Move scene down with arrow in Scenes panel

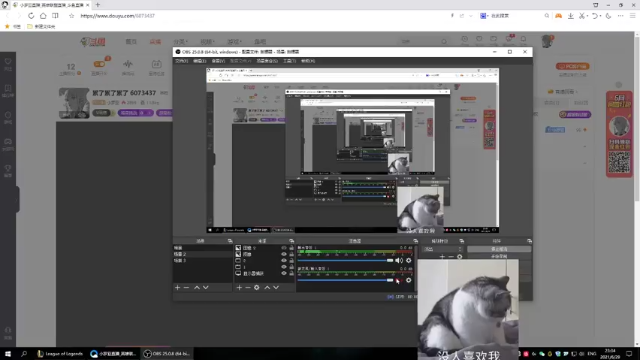206,288
